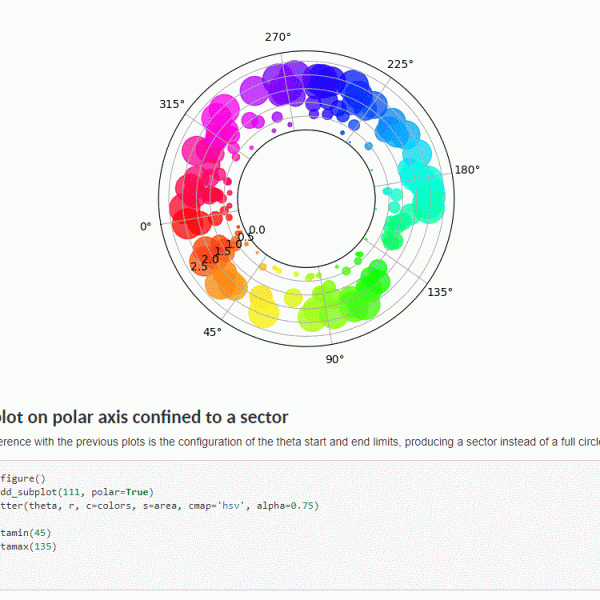Click the 45° angle label
600x600 pixels.
pos(212,332)
